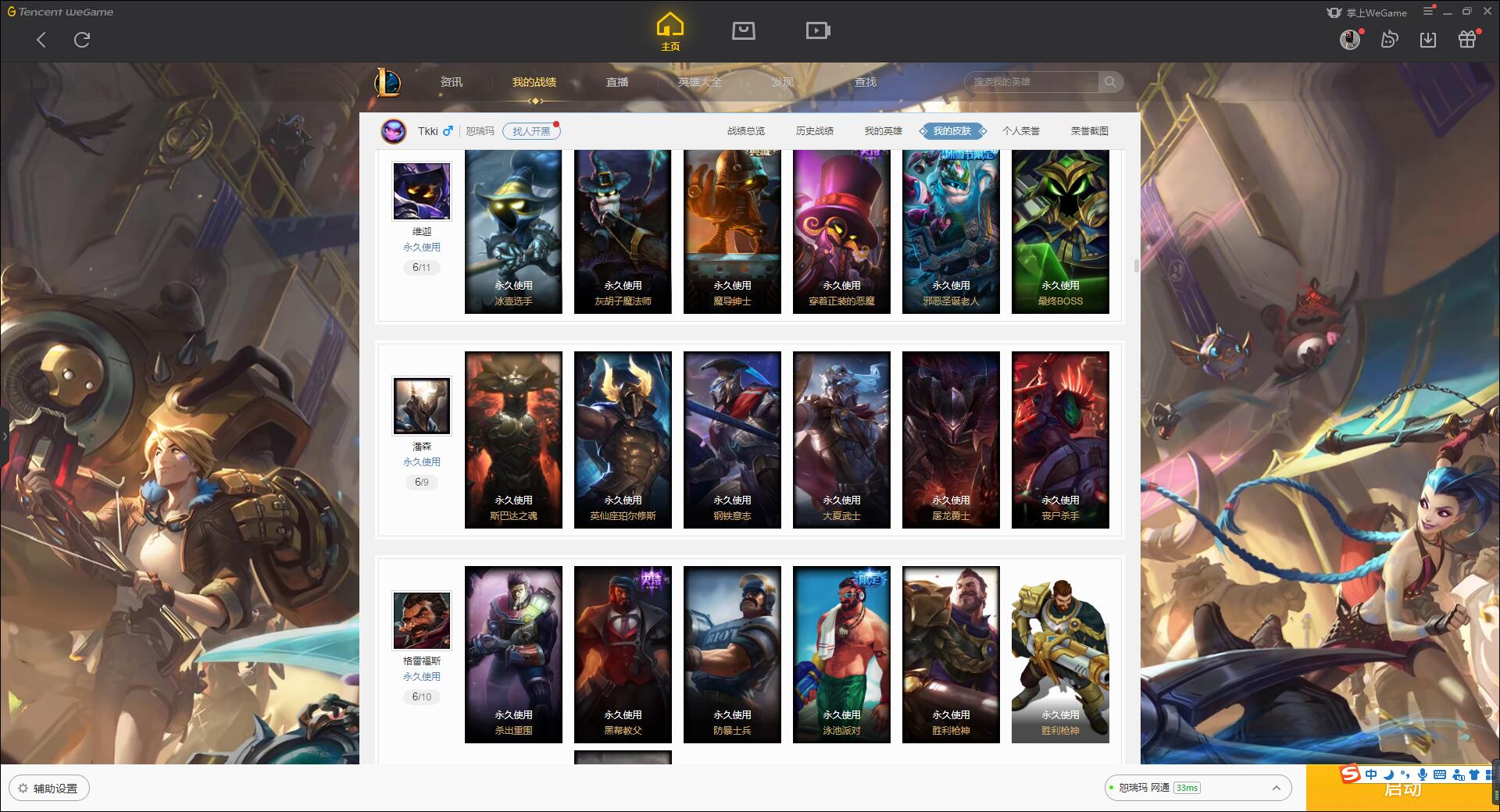1500x812 pixels.
Task: Click the Tkki summoner avatar
Action: [394, 131]
